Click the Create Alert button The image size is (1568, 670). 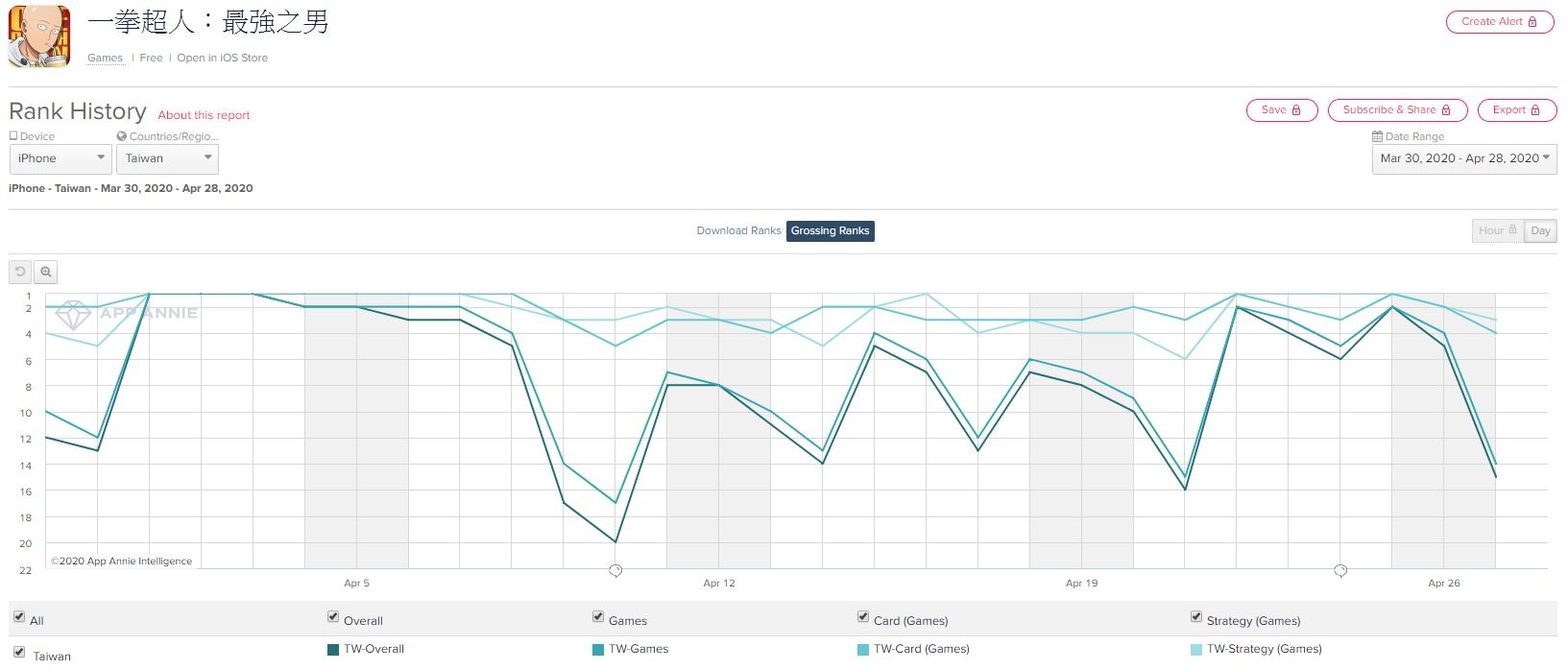pos(1499,21)
